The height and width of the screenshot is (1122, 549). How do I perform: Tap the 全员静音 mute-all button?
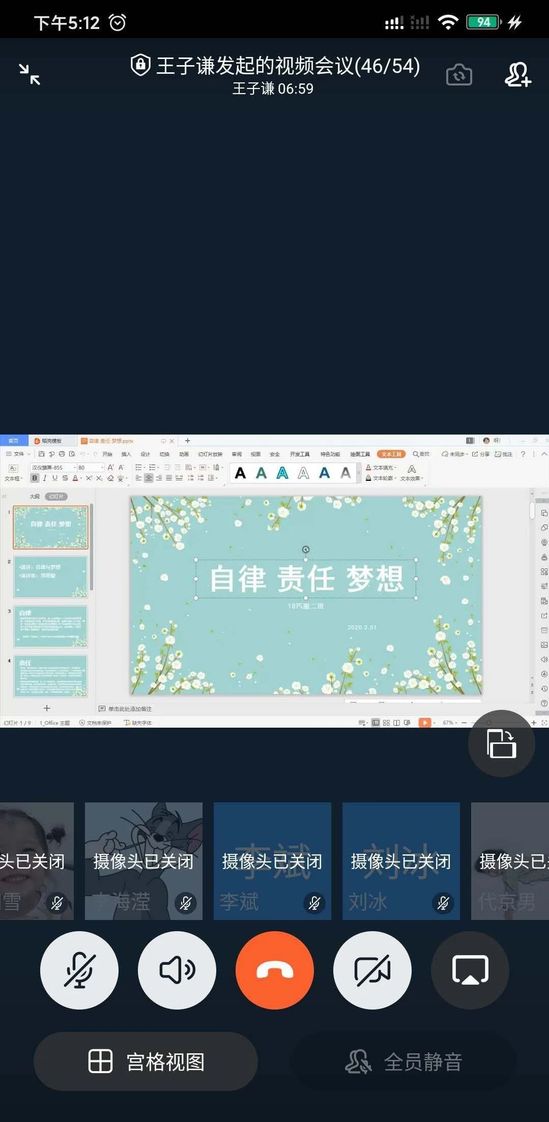tap(404, 1061)
